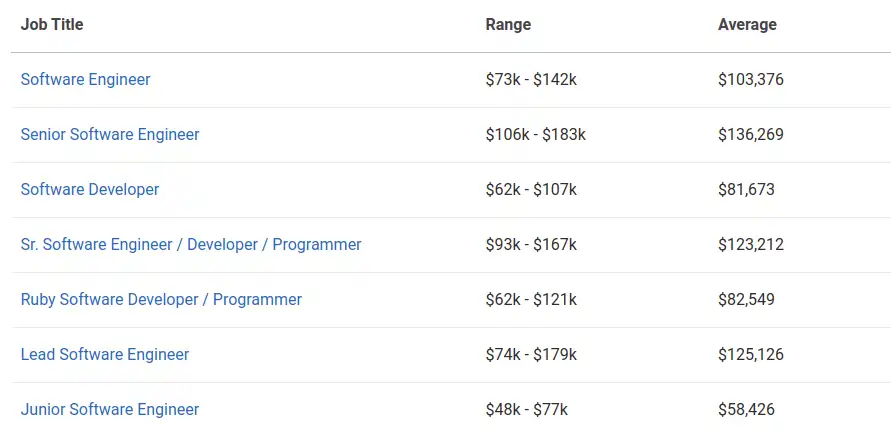Click the Job Title column header
This screenshot has width=891, height=435.
pos(52,24)
